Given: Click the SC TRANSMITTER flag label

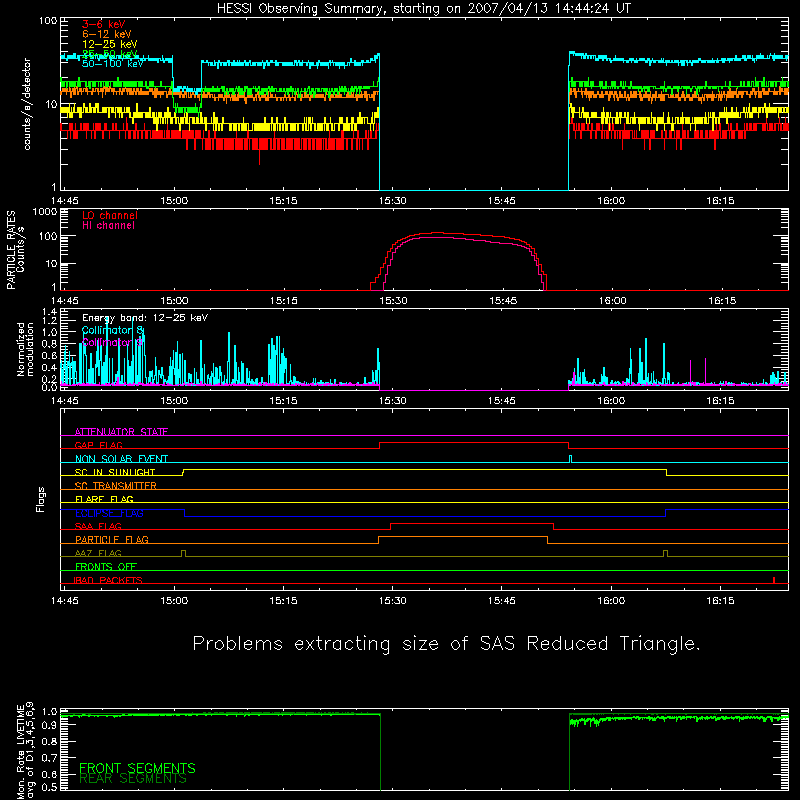Looking at the screenshot, I should pyautogui.click(x=116, y=486).
